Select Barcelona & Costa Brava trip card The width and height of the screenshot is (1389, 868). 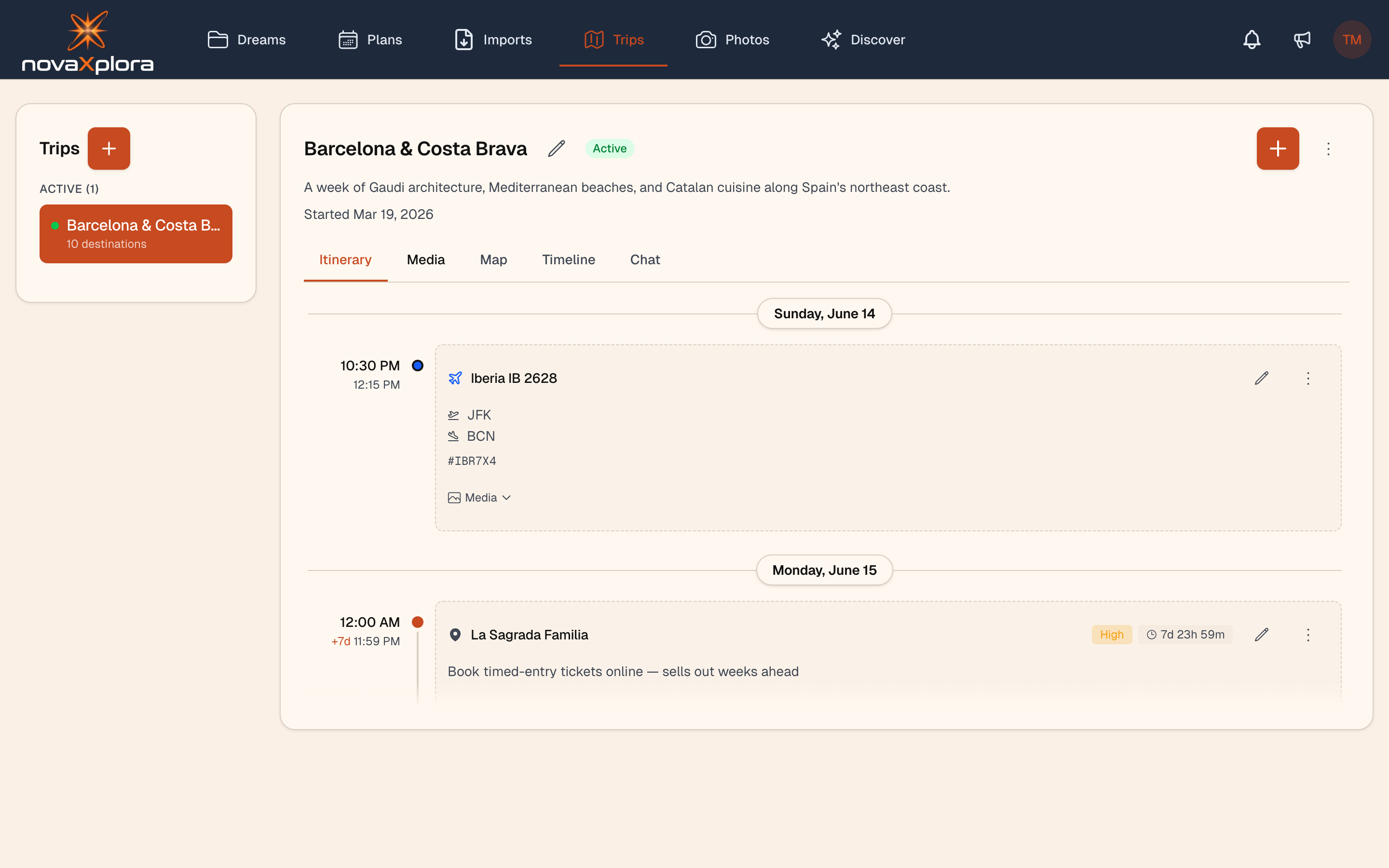(x=136, y=234)
